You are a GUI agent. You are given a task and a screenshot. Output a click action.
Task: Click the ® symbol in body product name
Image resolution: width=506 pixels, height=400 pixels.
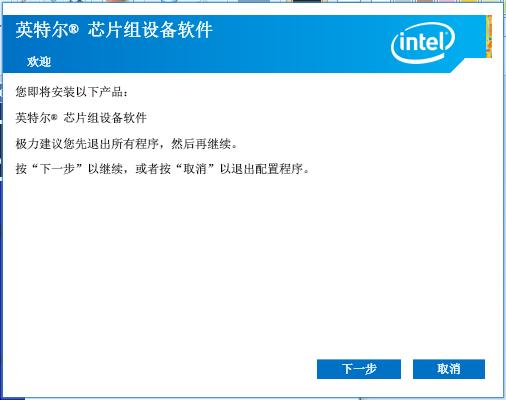point(54,117)
